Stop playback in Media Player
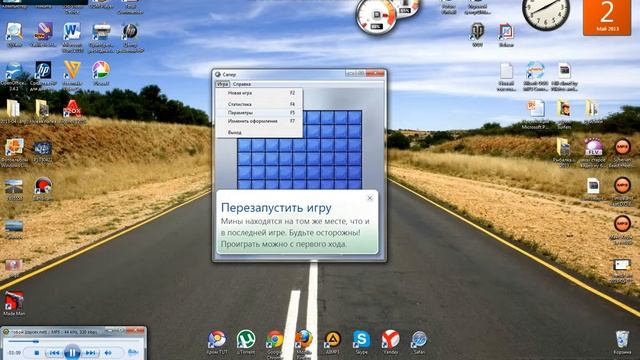 point(36,353)
